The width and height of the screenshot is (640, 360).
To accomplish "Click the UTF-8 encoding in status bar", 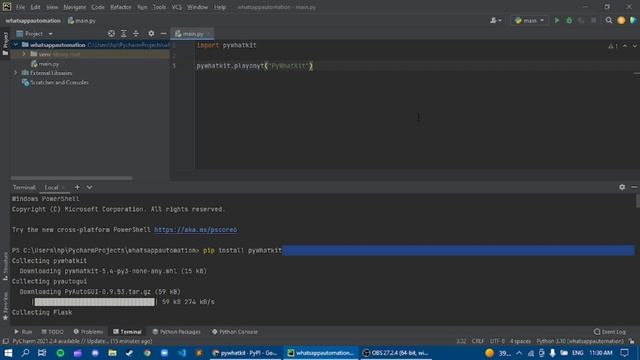I will (x=497, y=341).
